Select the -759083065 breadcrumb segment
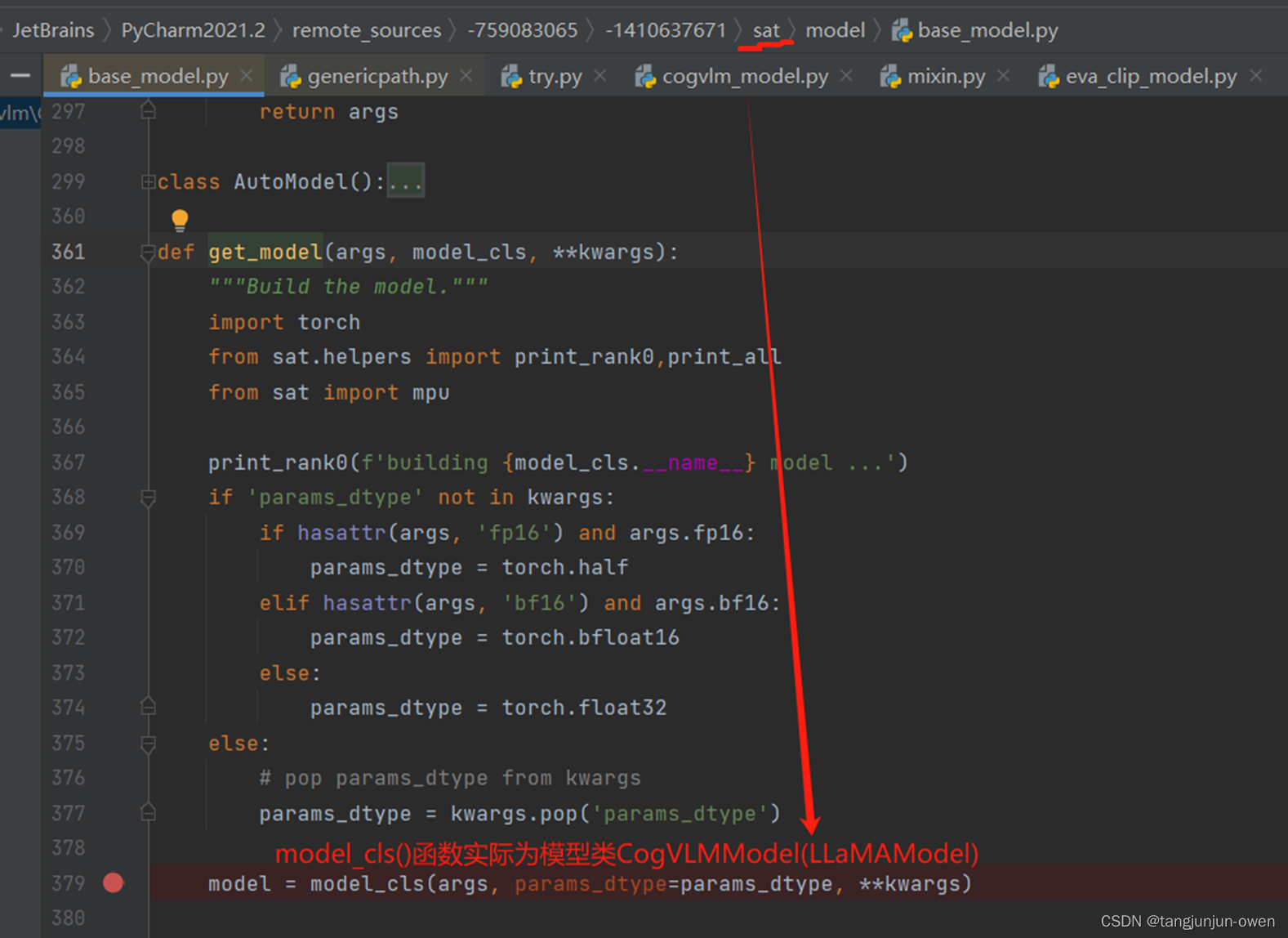This screenshot has height=938, width=1288. pos(523,30)
